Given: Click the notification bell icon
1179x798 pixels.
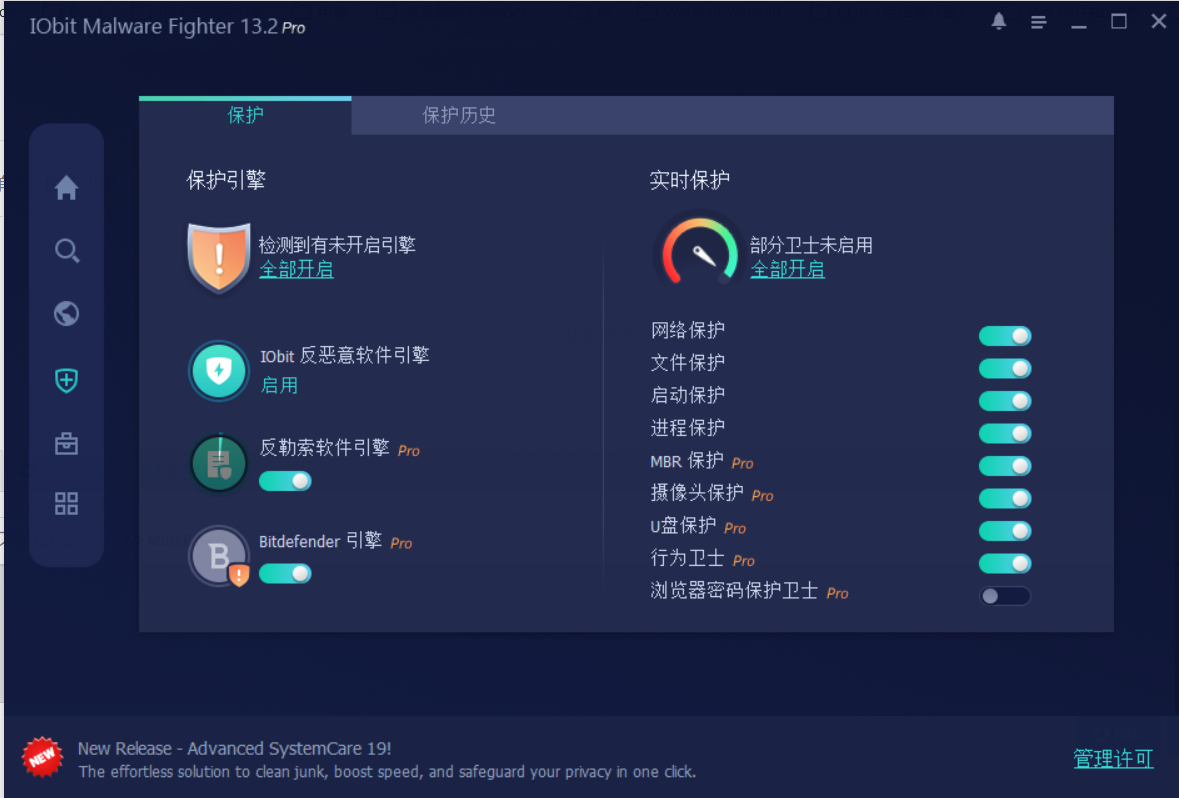Looking at the screenshot, I should click(x=998, y=22).
